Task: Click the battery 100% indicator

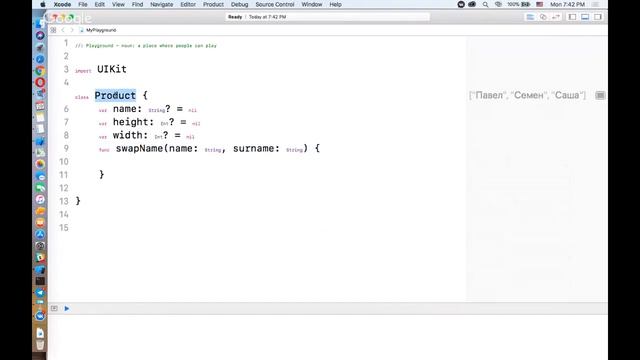Action: 519,4
